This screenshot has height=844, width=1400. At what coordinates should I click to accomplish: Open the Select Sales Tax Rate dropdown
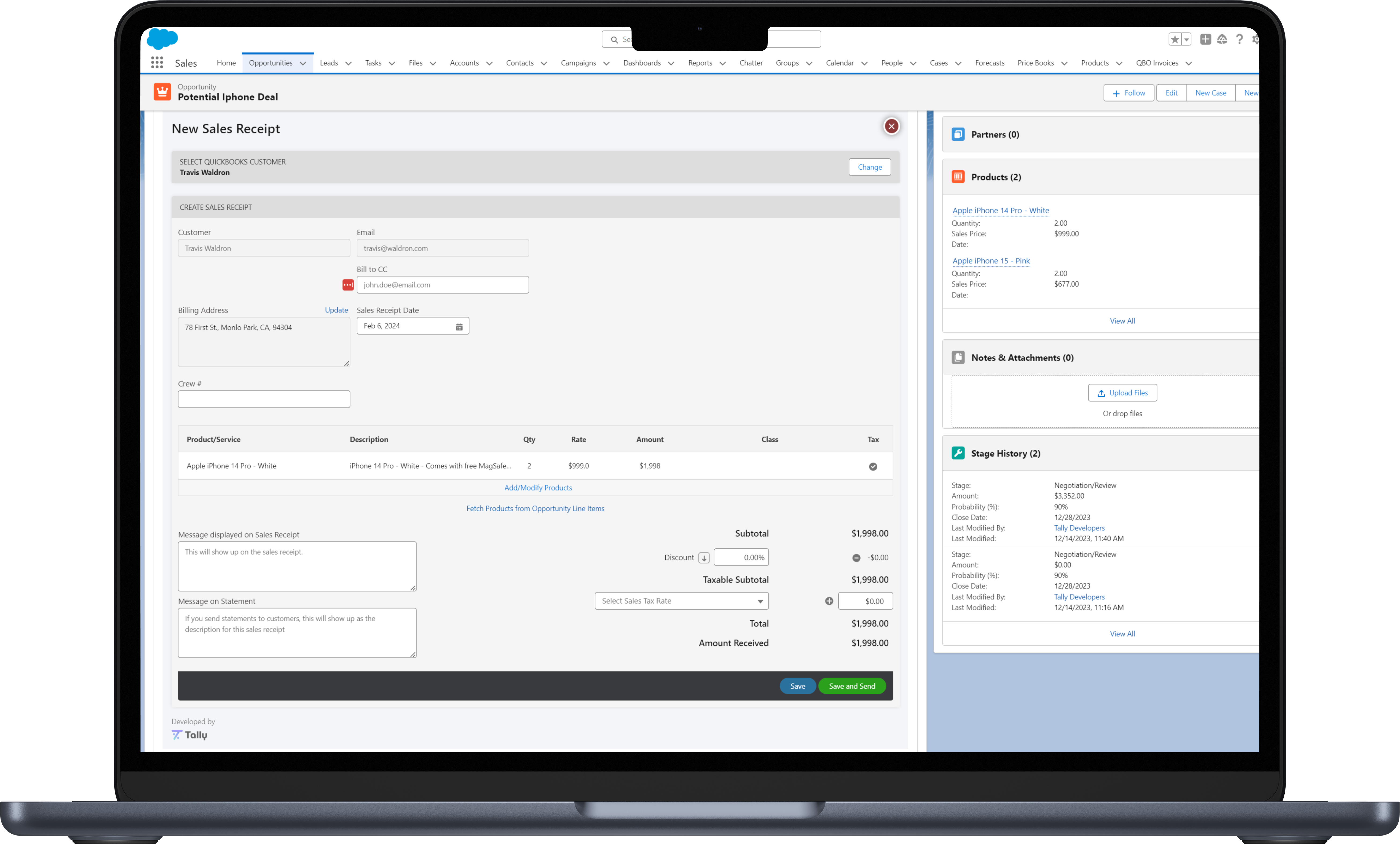coord(681,601)
